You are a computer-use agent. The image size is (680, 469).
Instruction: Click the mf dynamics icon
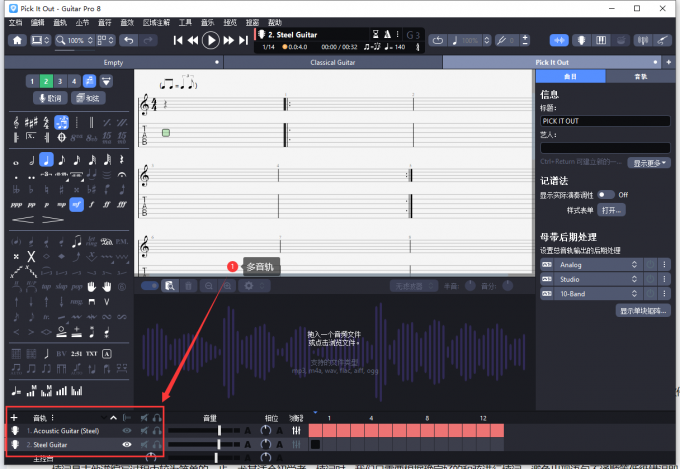click(75, 203)
